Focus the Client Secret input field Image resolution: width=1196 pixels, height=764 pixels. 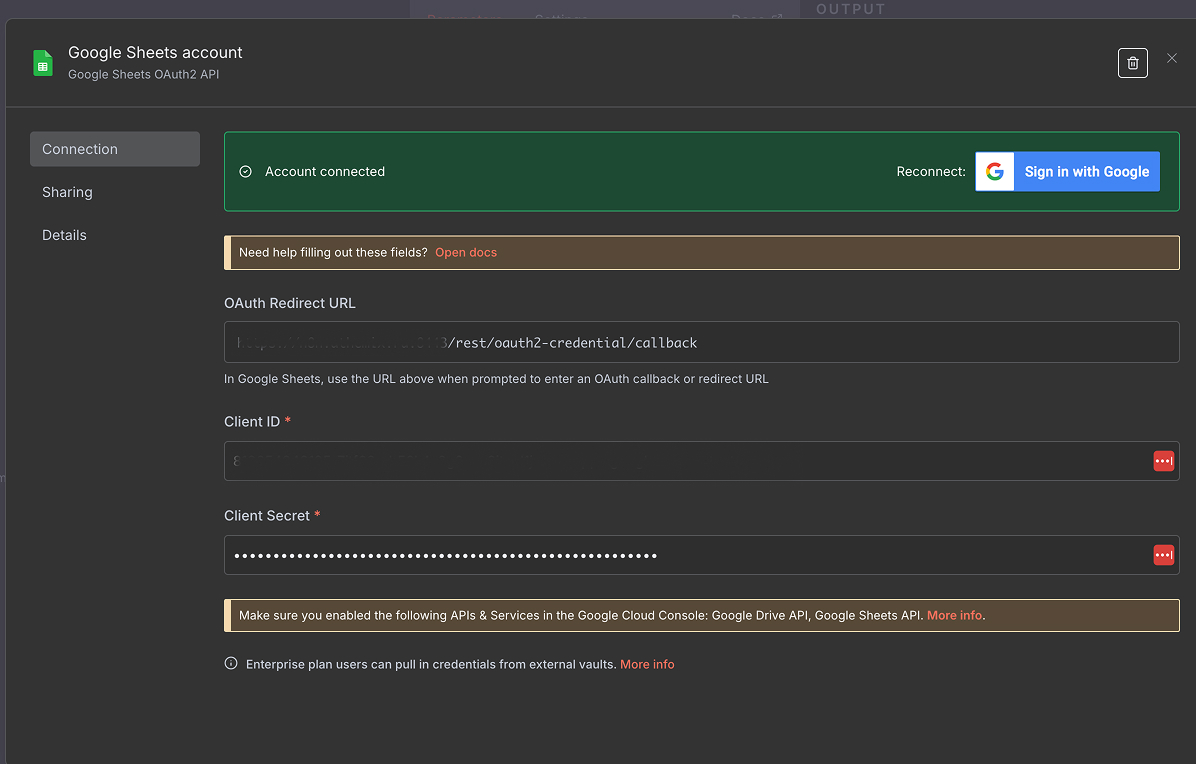pos(702,555)
